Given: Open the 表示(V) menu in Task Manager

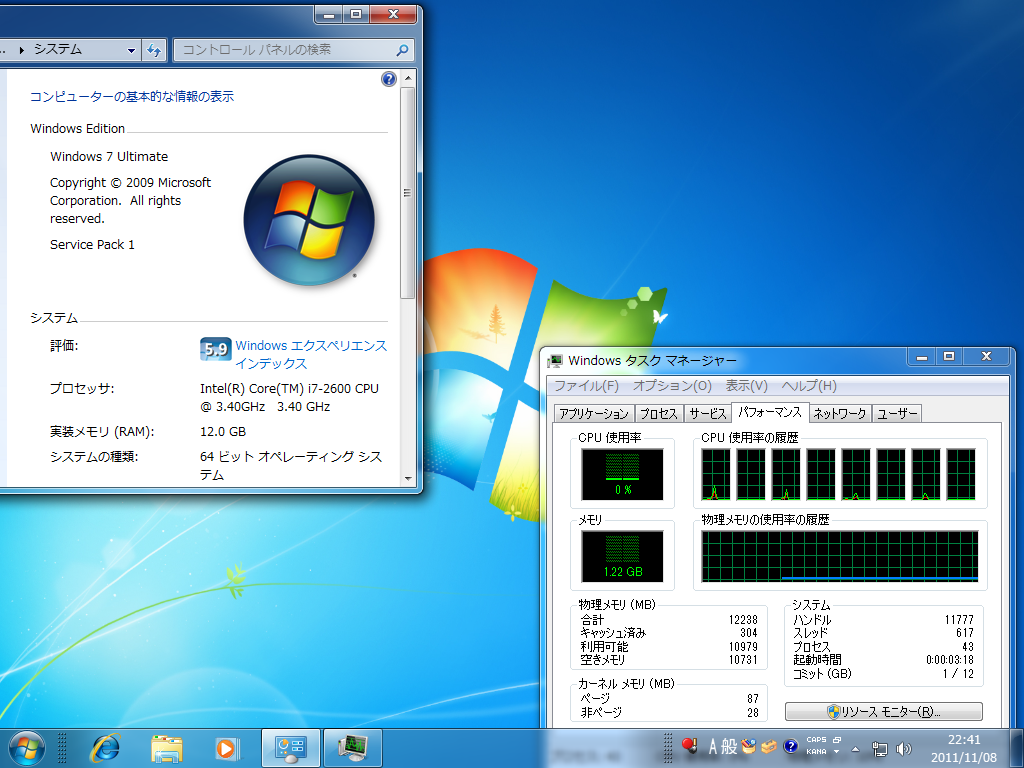Looking at the screenshot, I should (746, 386).
